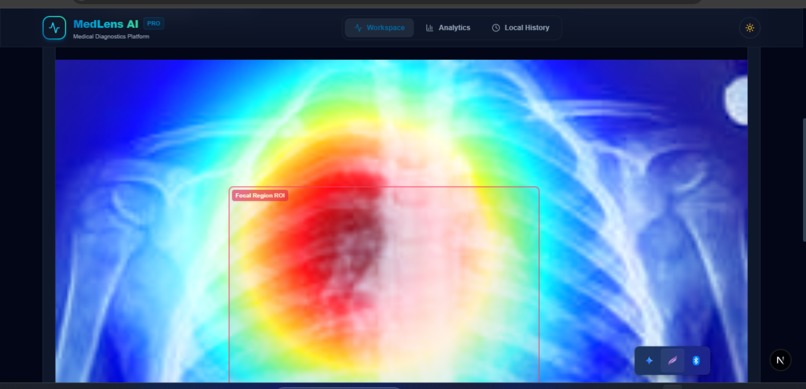Screen dimensions: 806x389
Task: Click the Bluetooth icon in floating toolbar
Action: pos(696,361)
